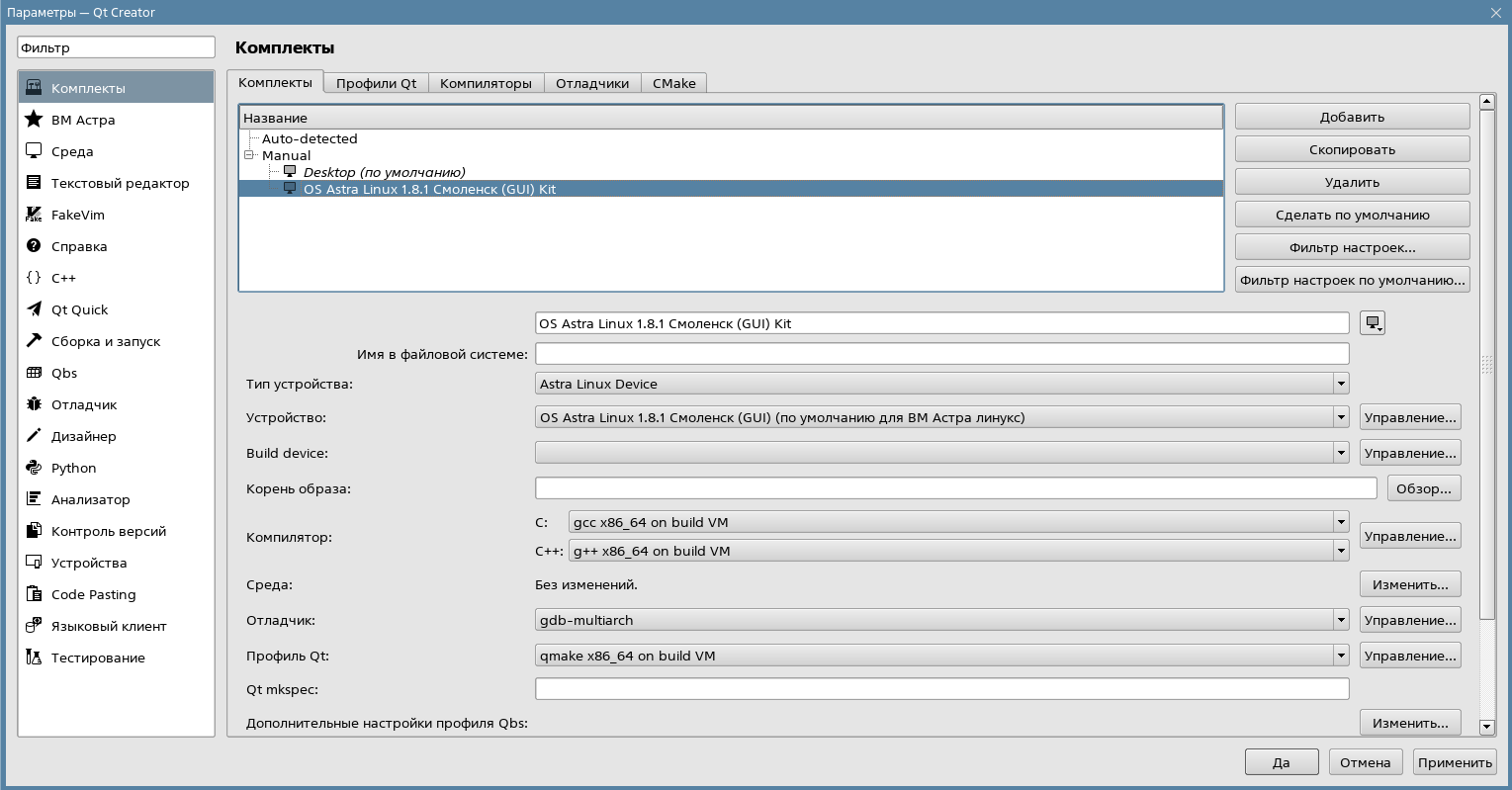This screenshot has width=1512, height=790.
Task: Click the kit icon button beside name field
Action: (x=1373, y=323)
